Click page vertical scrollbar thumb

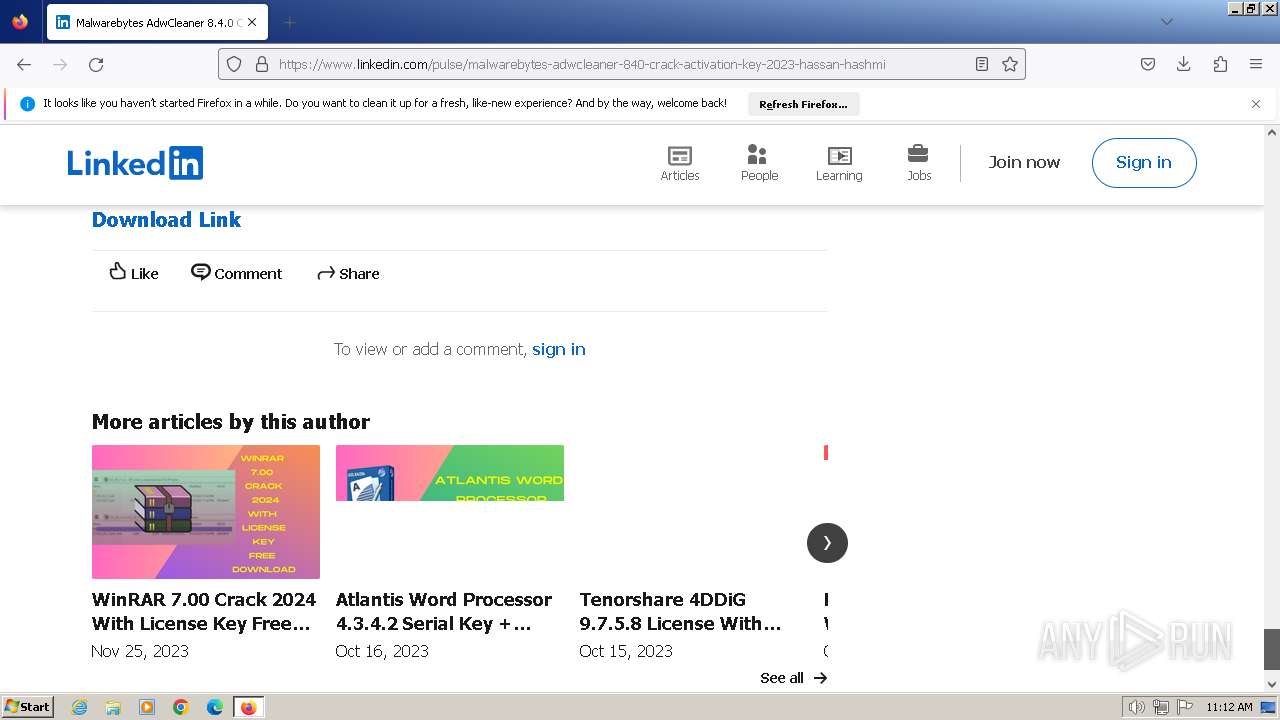point(1272,649)
